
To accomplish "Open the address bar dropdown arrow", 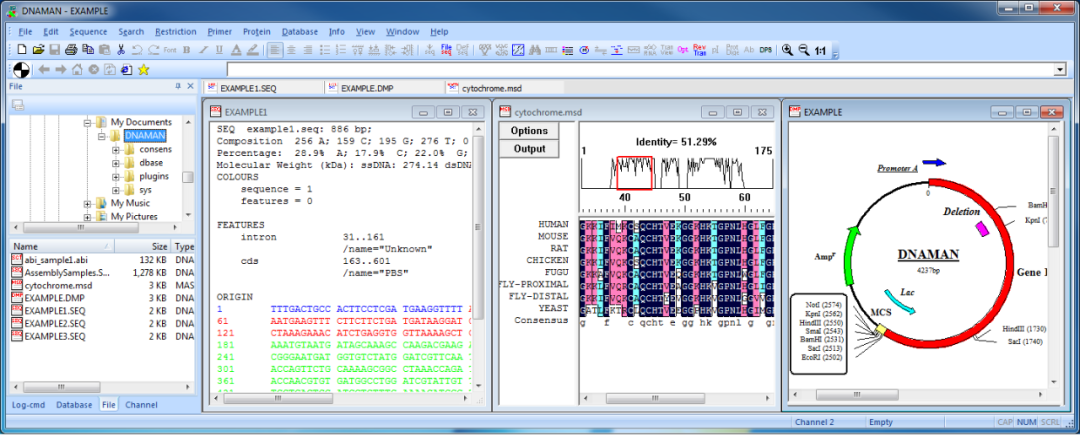I will (x=1060, y=69).
